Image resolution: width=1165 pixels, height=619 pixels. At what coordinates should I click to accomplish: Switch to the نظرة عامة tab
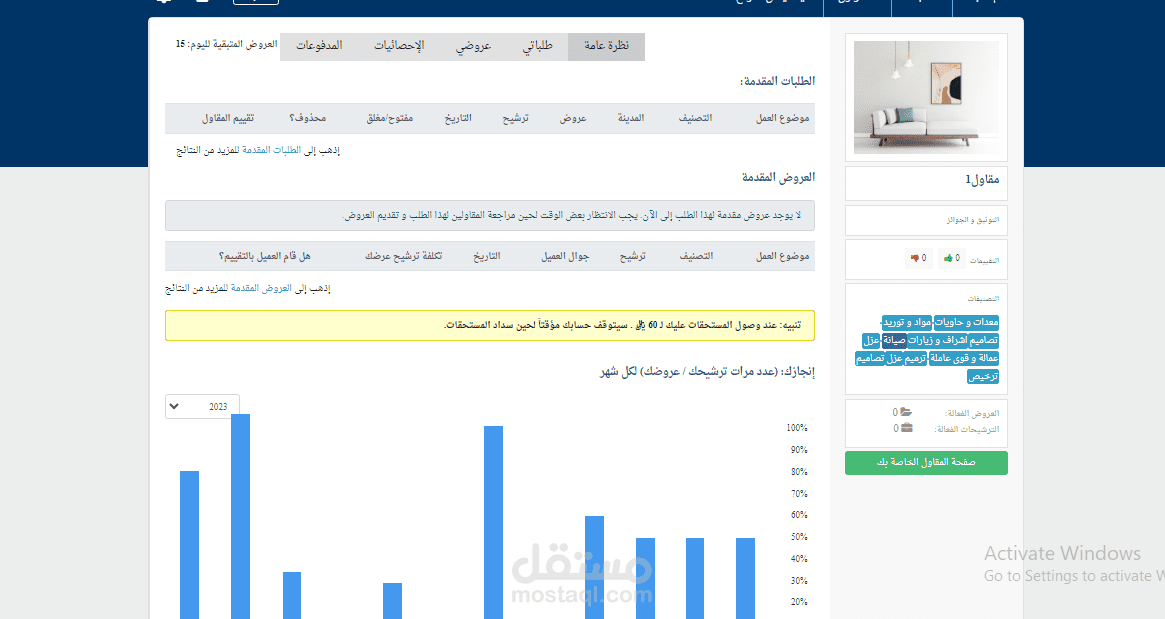pyautogui.click(x=606, y=46)
